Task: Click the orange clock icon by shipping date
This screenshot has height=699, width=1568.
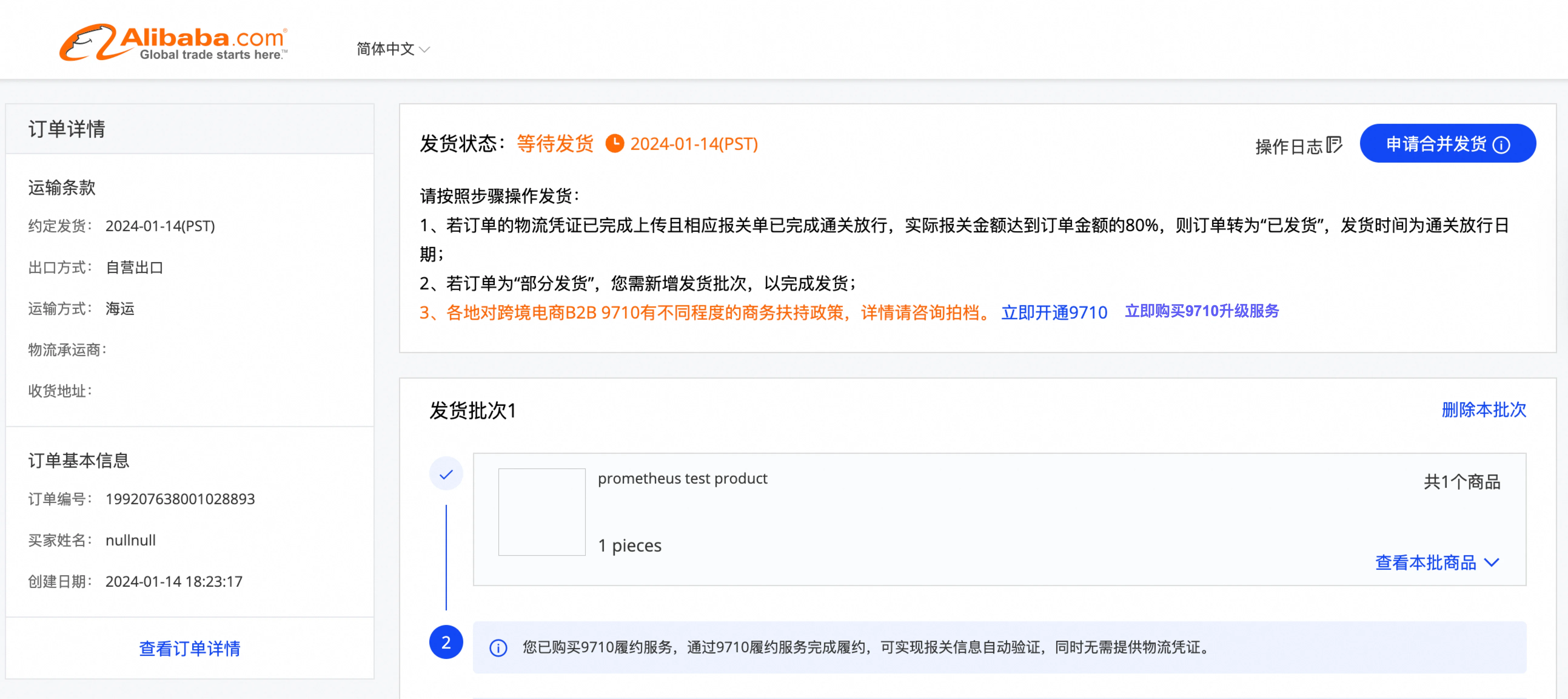Action: (x=614, y=144)
